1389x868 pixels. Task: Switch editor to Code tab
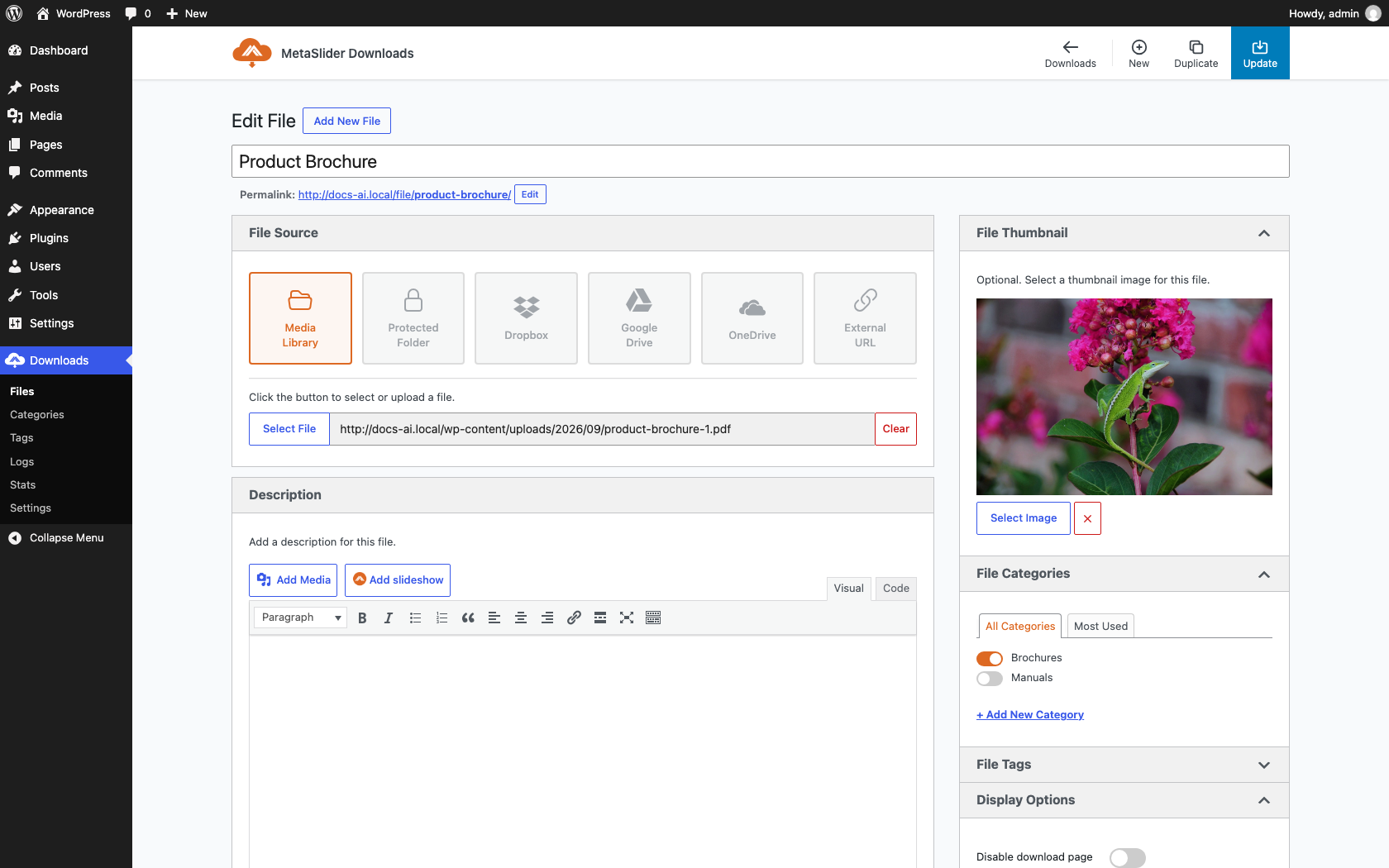895,589
